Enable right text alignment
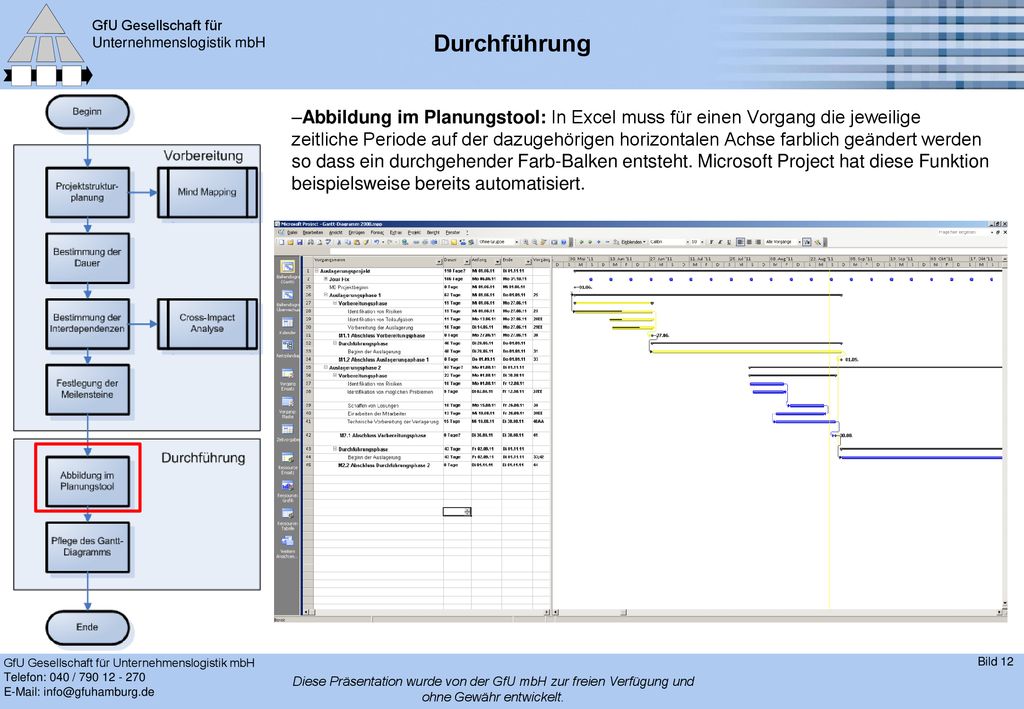The width and height of the screenshot is (1024, 709). (758, 242)
